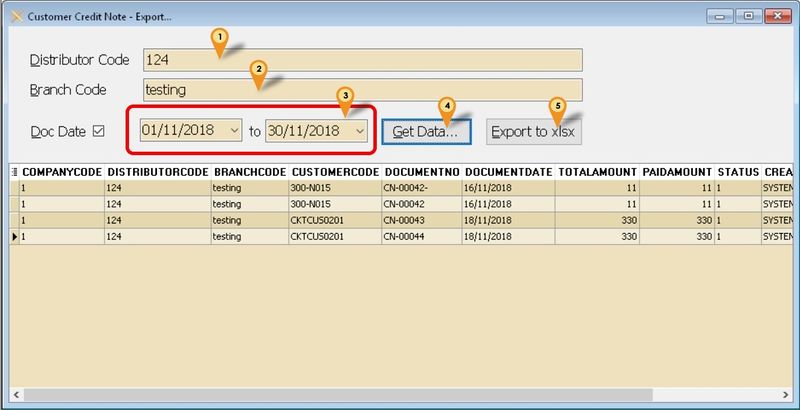Click the orange marker numbered 1
This screenshot has height=410, width=800.
tap(219, 40)
